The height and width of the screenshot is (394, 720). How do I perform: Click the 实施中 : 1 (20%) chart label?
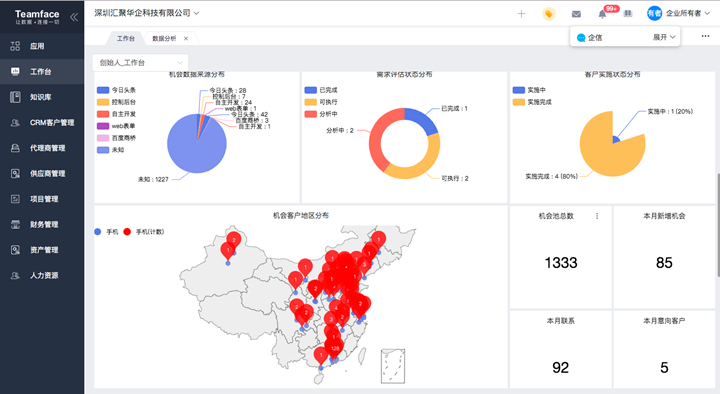[x=670, y=112]
